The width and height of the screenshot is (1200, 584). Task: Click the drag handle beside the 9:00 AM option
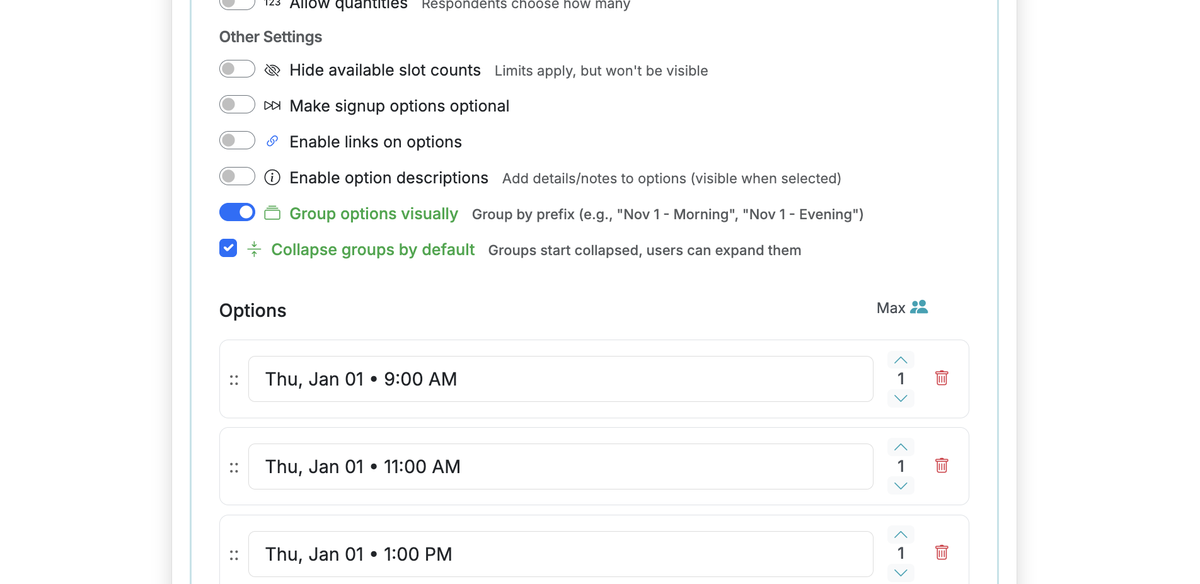[234, 379]
